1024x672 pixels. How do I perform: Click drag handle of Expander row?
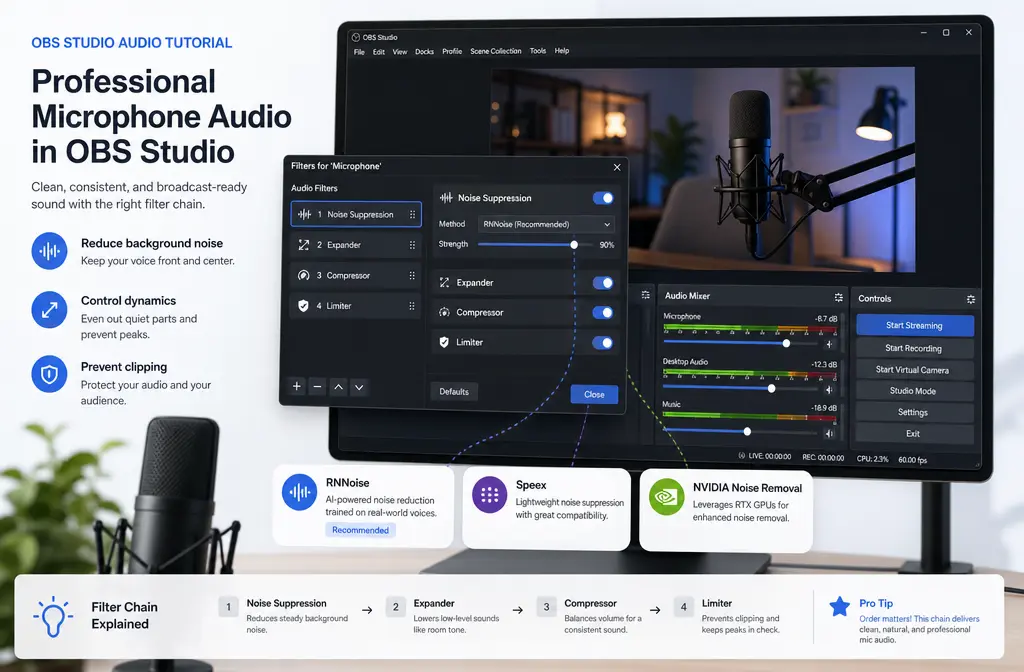coord(412,245)
